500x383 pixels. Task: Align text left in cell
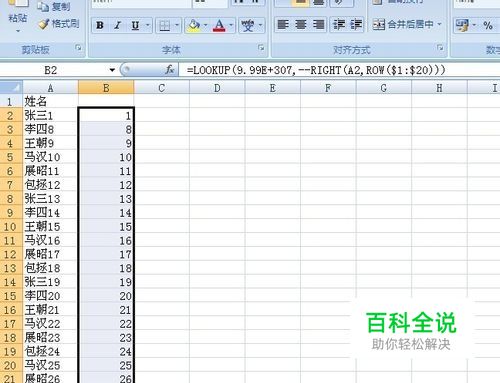tap(283, 25)
